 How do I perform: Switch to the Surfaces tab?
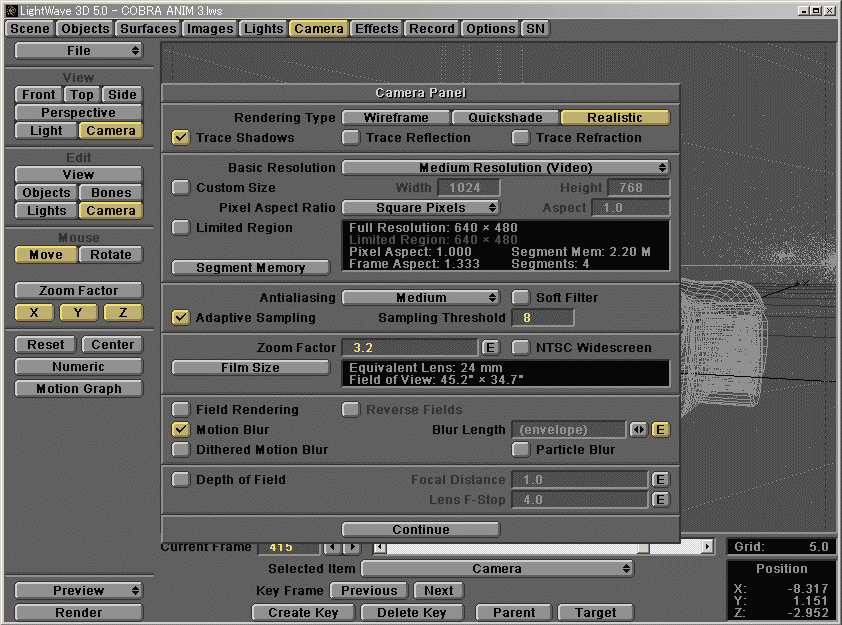tap(148, 29)
